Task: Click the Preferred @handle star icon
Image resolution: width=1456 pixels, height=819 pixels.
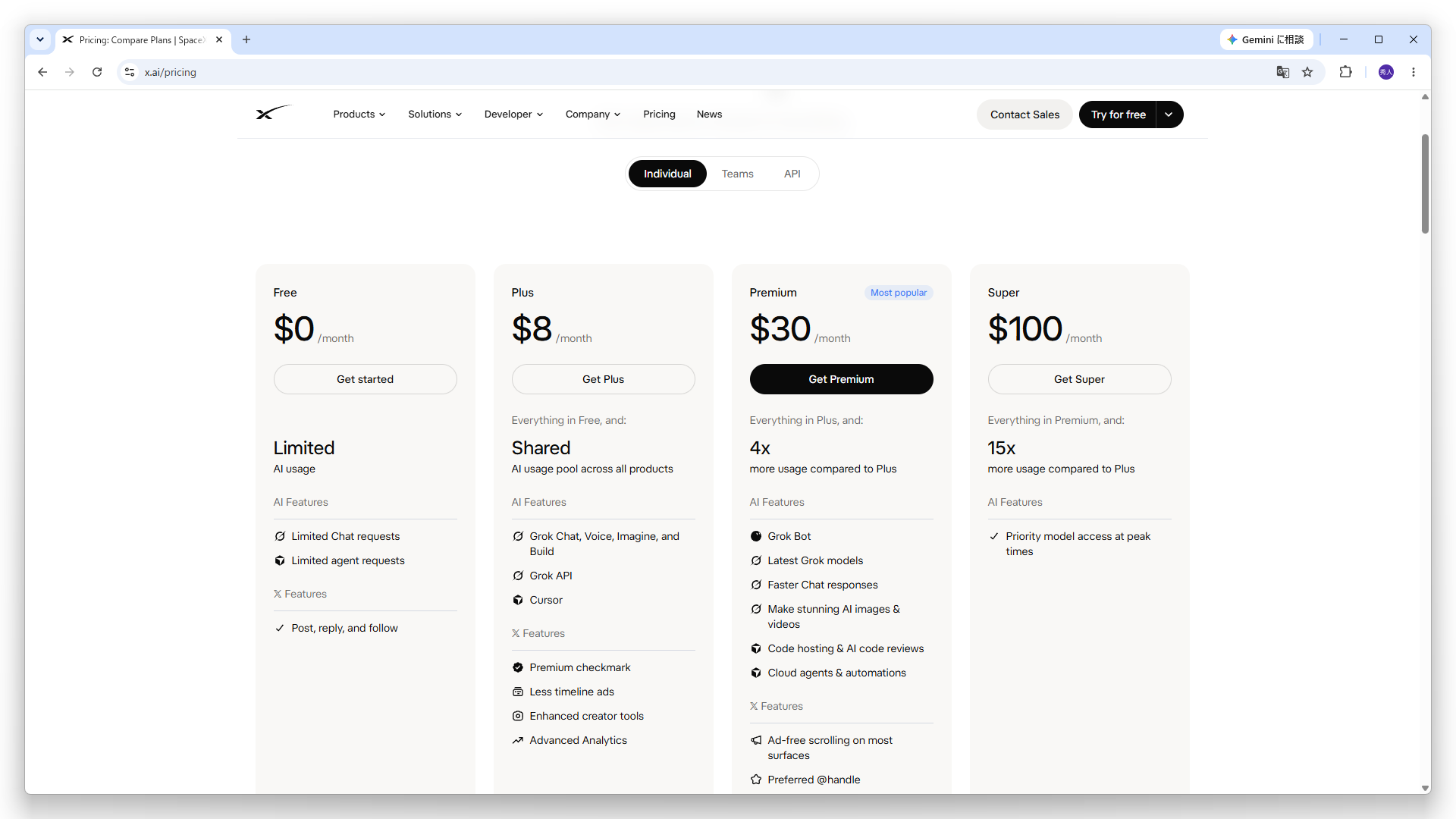Action: click(x=756, y=780)
